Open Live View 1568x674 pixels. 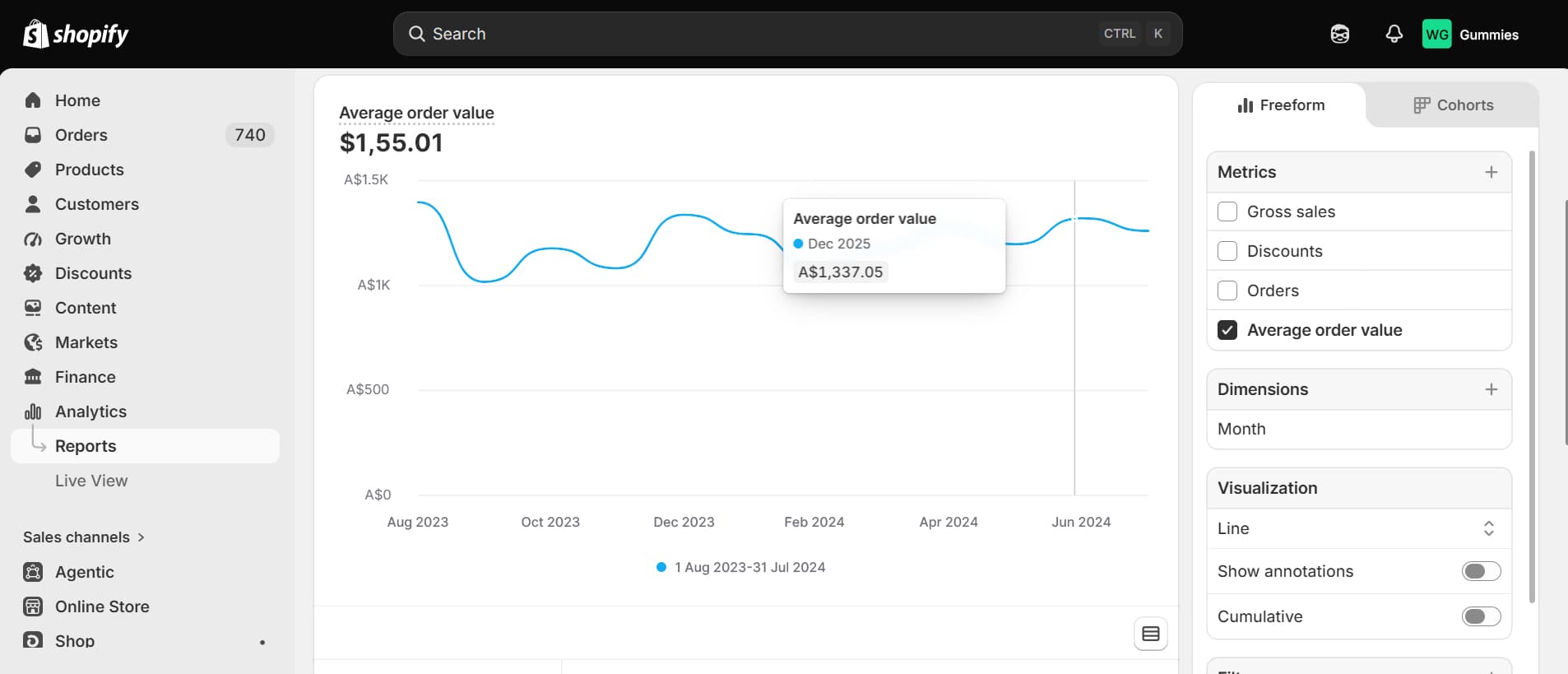point(91,481)
